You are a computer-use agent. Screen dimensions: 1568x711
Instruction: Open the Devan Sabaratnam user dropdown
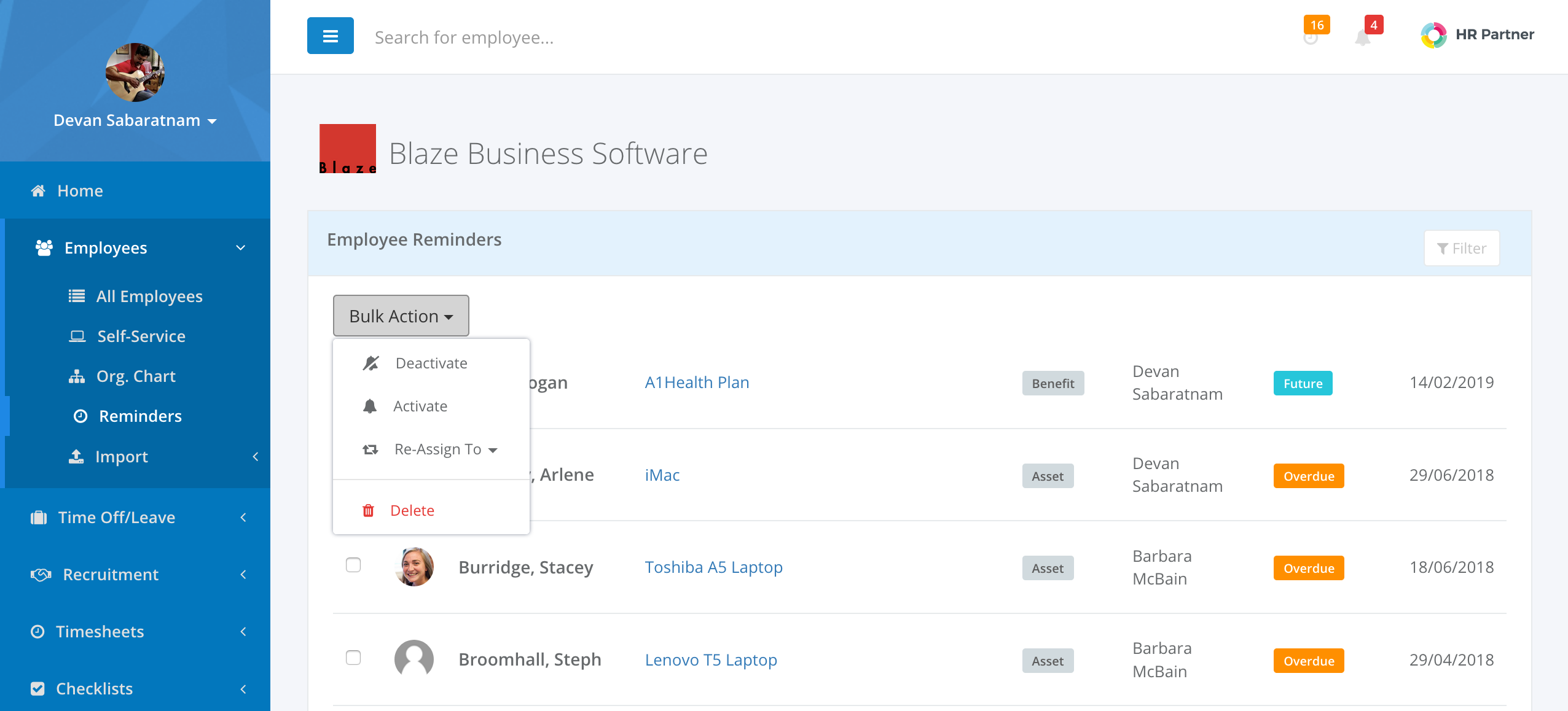pos(135,120)
